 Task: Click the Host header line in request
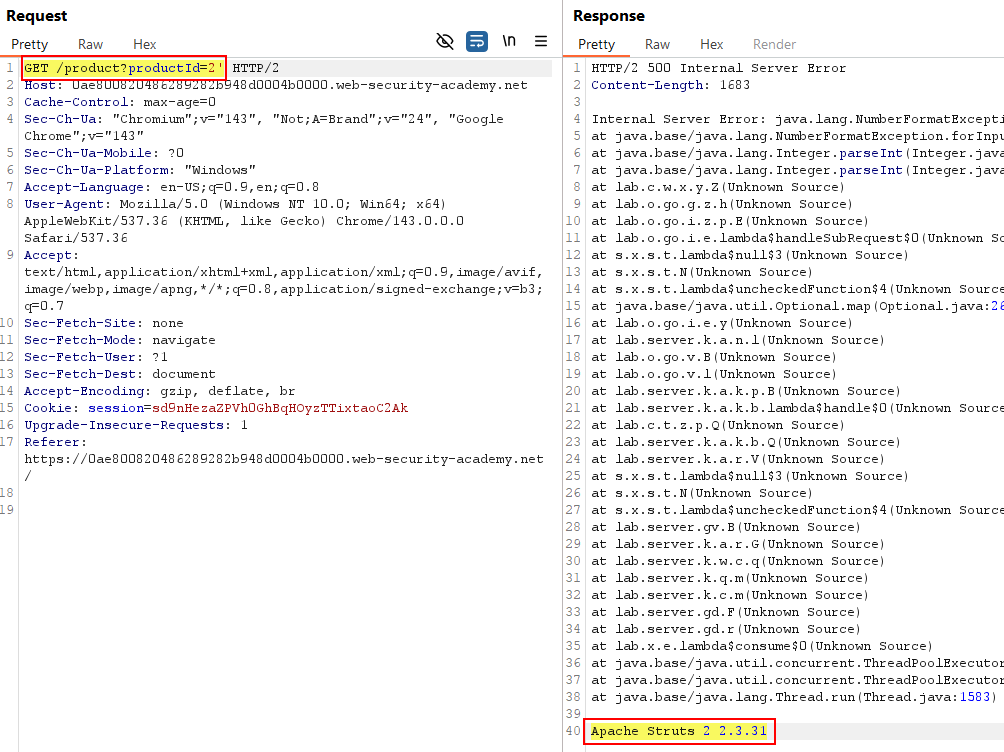(275, 85)
